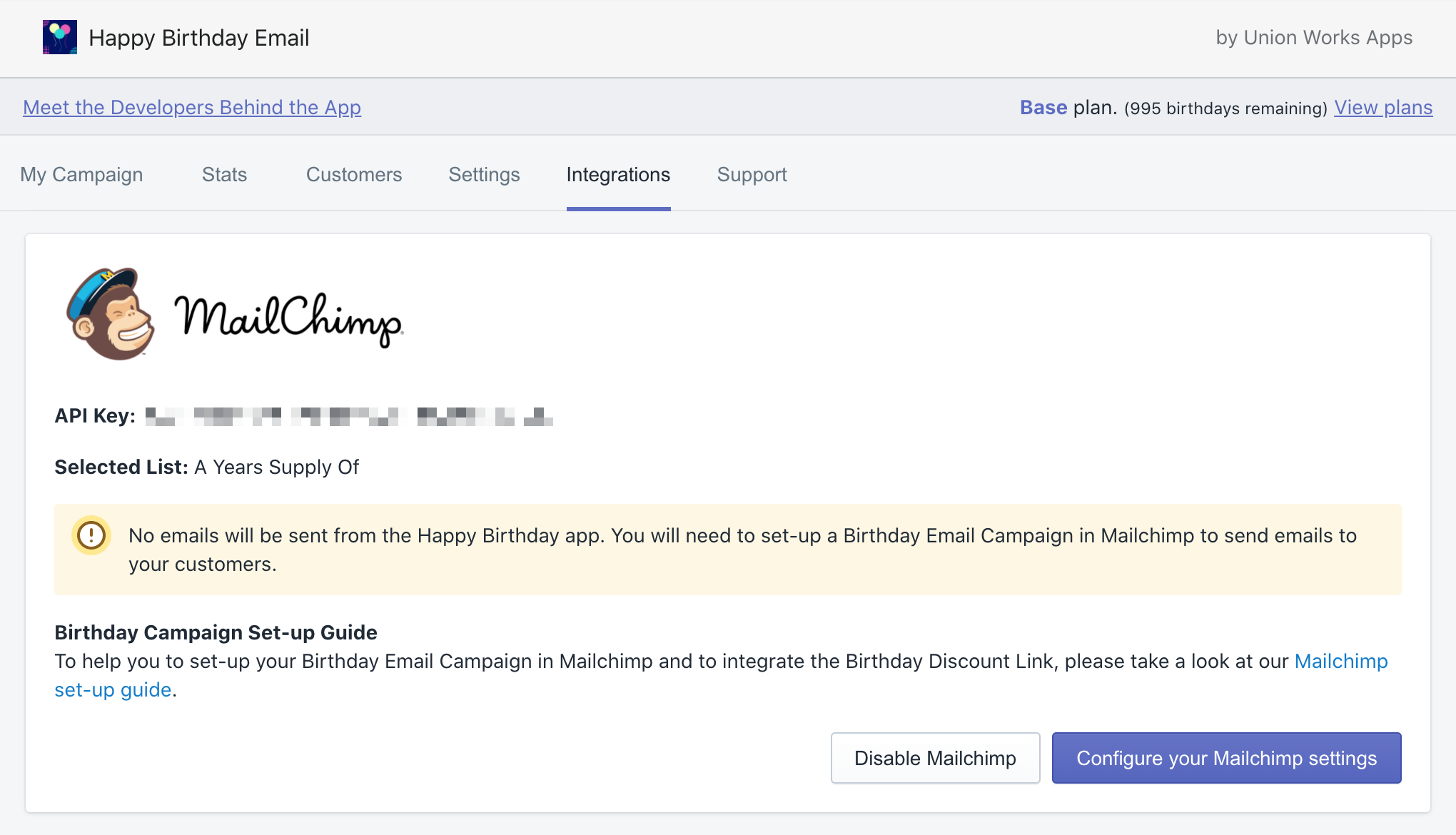
Task: Open the Support tab
Action: coord(752,175)
